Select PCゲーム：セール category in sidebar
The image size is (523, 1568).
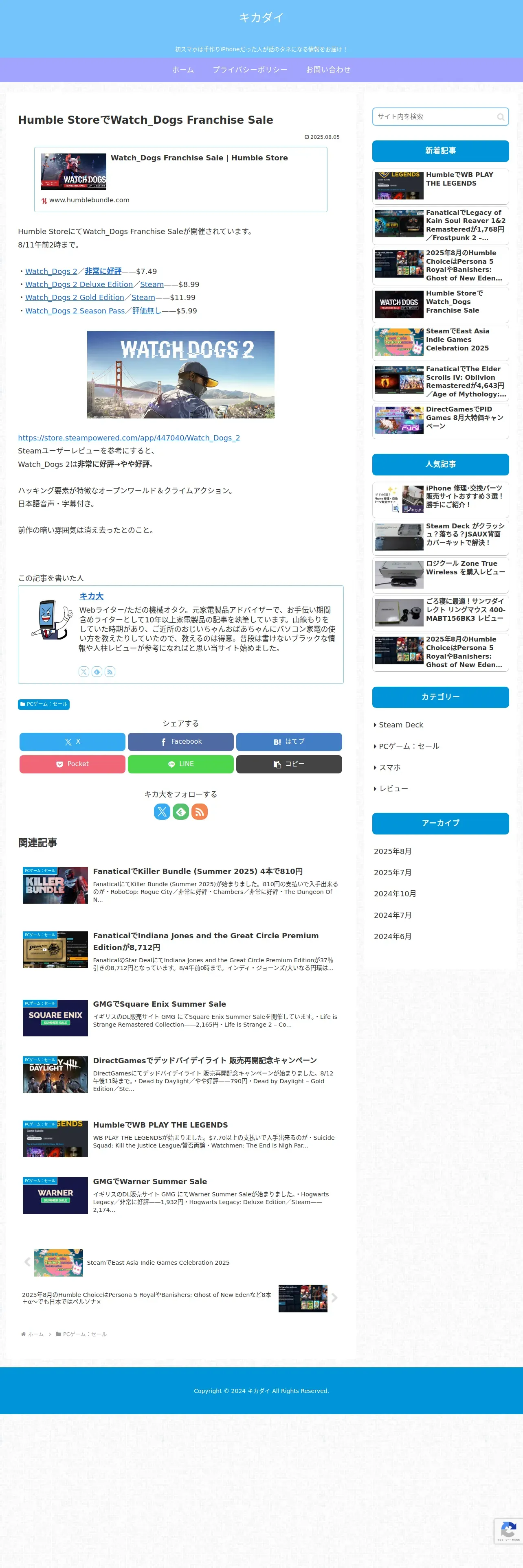click(x=409, y=746)
